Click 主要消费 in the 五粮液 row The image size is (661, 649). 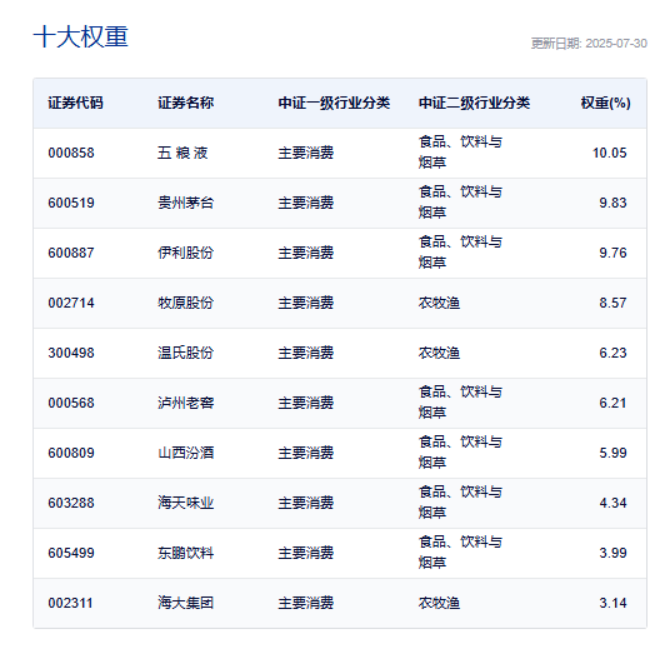[x=306, y=153]
